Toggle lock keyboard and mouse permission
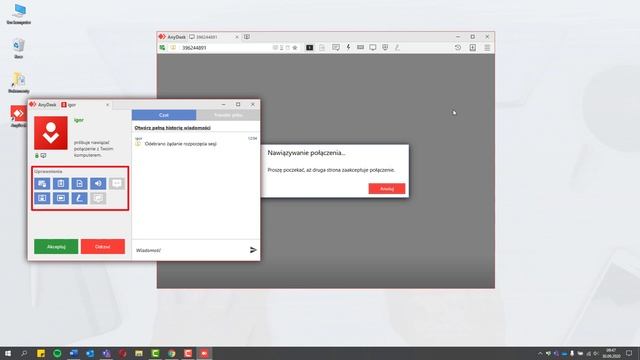Viewport: 640px width, 360px height. pyautogui.click(x=42, y=198)
